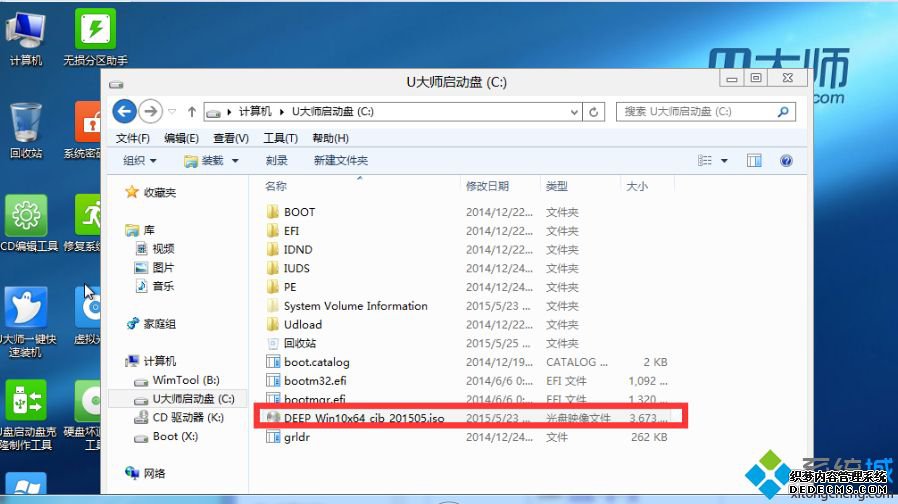Open 视频 library in sidebar
This screenshot has height=504, width=898.
(x=155, y=249)
